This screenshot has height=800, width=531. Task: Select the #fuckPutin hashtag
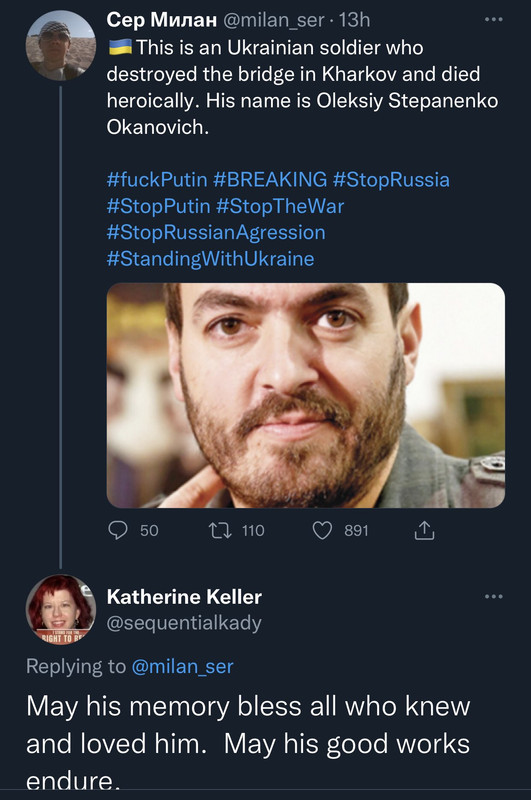coord(157,180)
